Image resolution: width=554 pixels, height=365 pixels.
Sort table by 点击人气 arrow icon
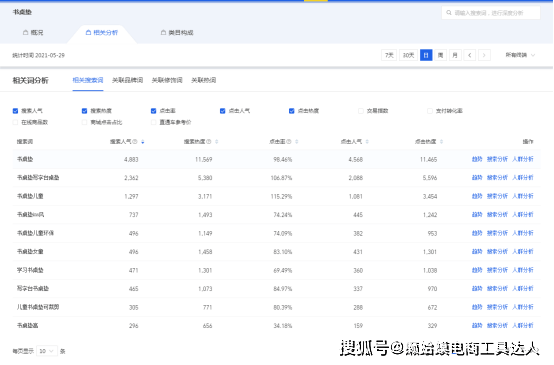click(367, 142)
